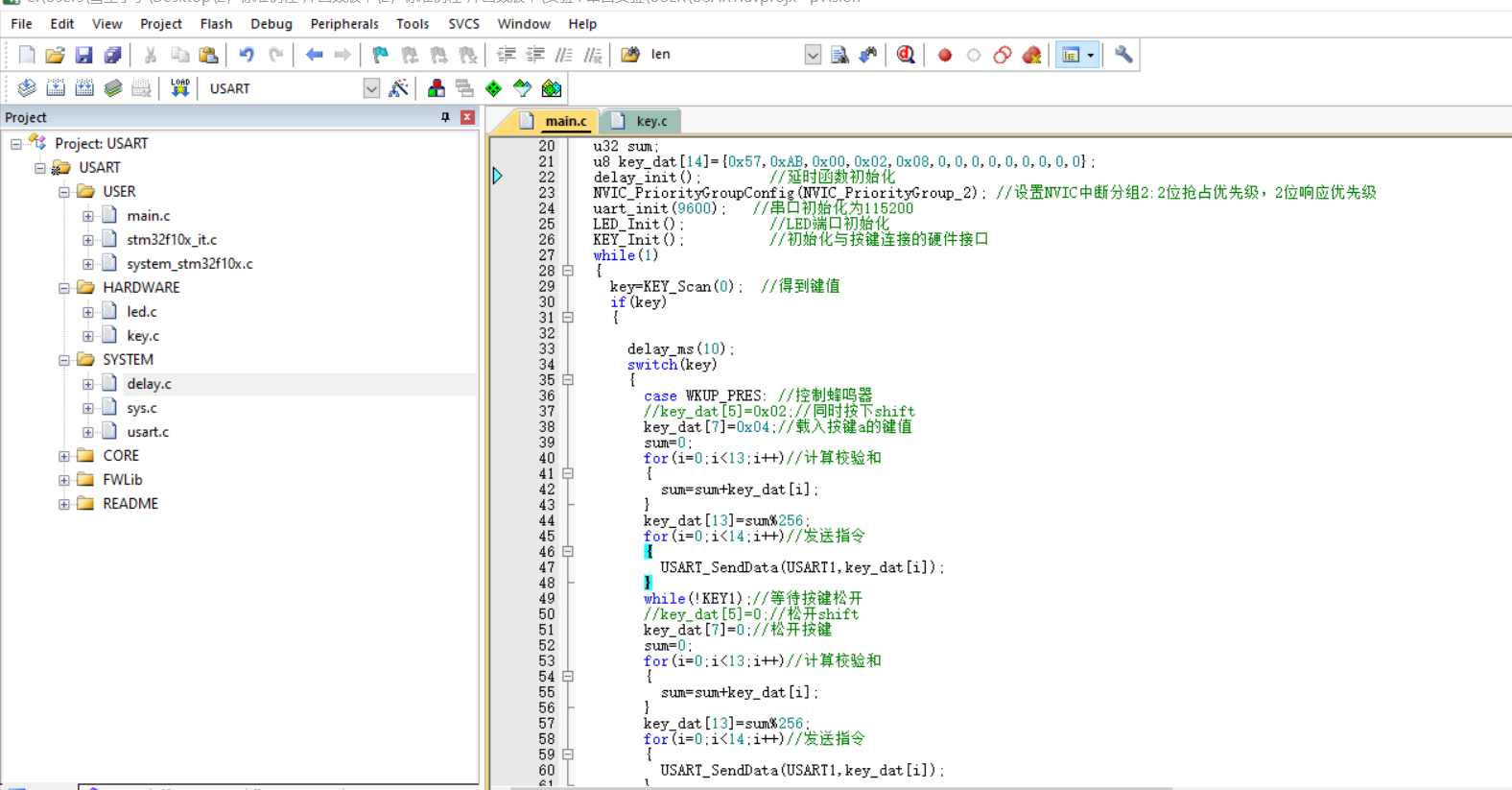Click line number 40 in editor gutter
This screenshot has height=790, width=1512.
(x=546, y=458)
